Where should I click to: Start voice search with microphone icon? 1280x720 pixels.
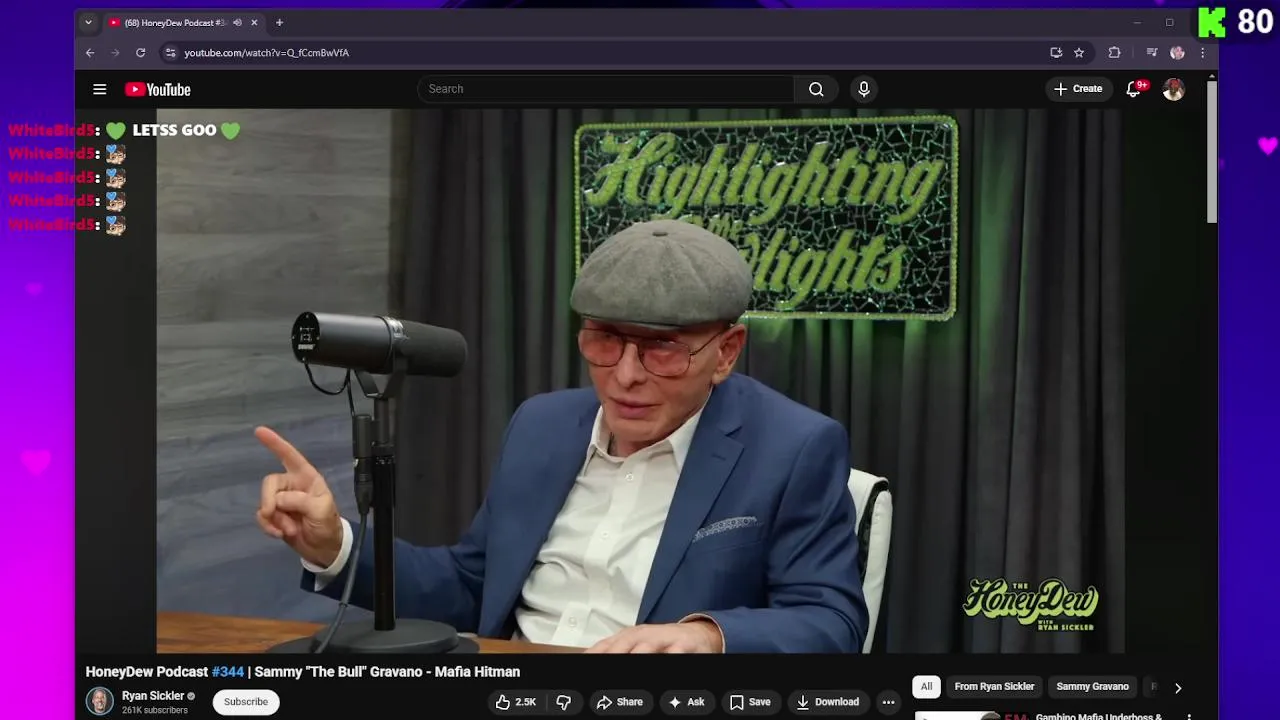[864, 89]
